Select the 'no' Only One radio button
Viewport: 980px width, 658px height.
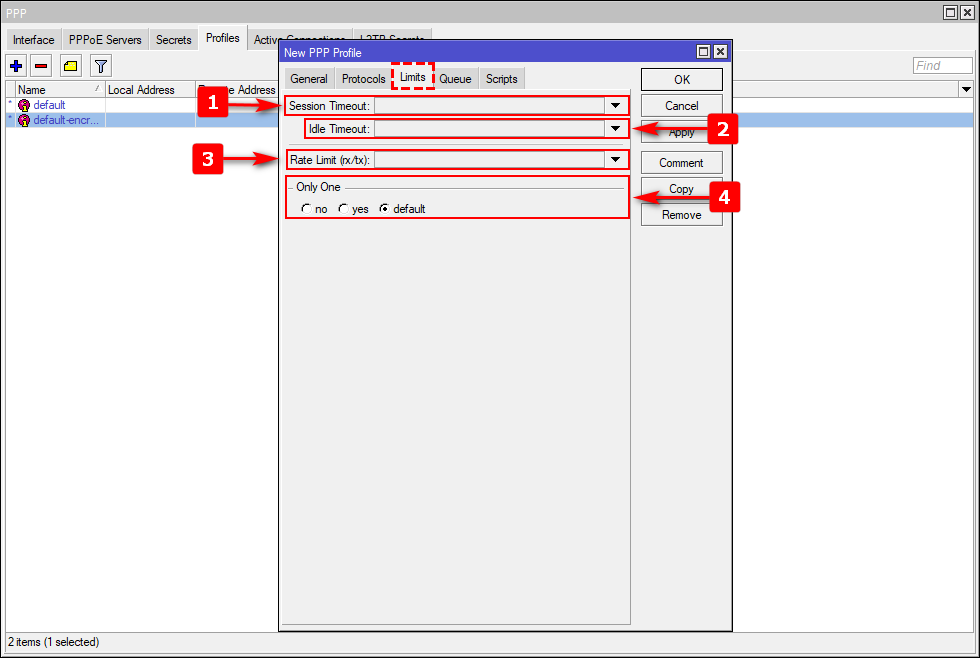tap(306, 209)
